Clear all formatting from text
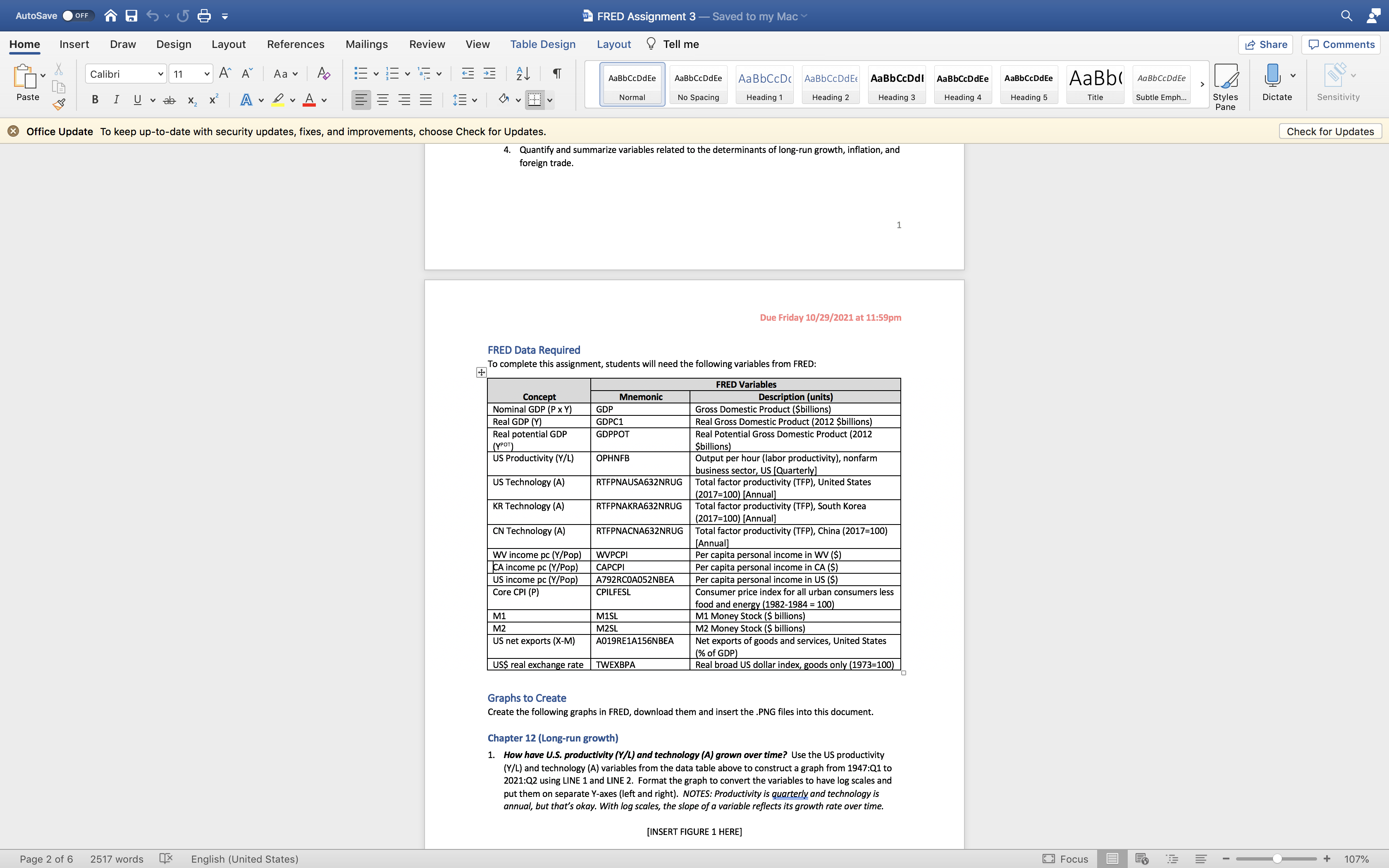 (x=323, y=74)
